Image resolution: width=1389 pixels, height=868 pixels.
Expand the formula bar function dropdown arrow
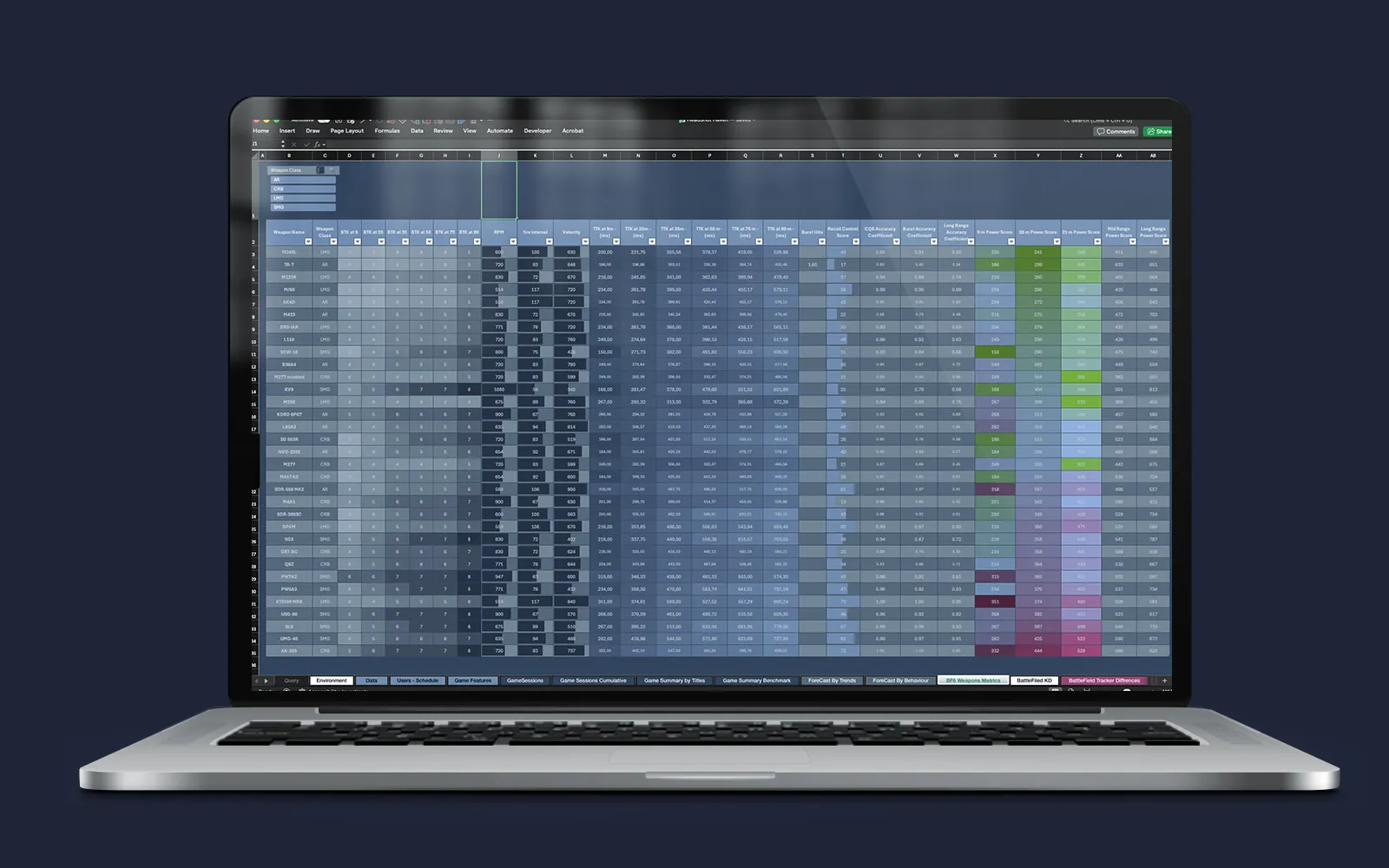coord(324,144)
